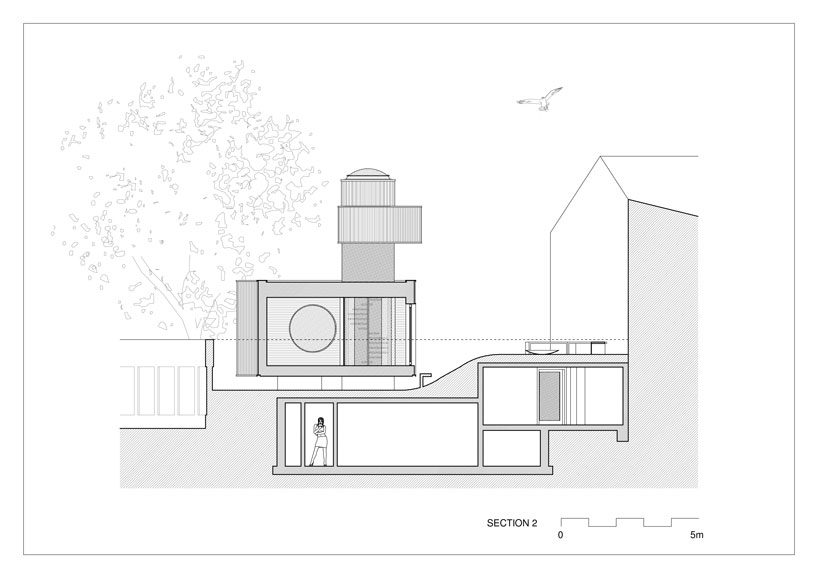Viewport: 818px width, 578px height.
Task: Click the scale bar graphic
Action: 629,522
